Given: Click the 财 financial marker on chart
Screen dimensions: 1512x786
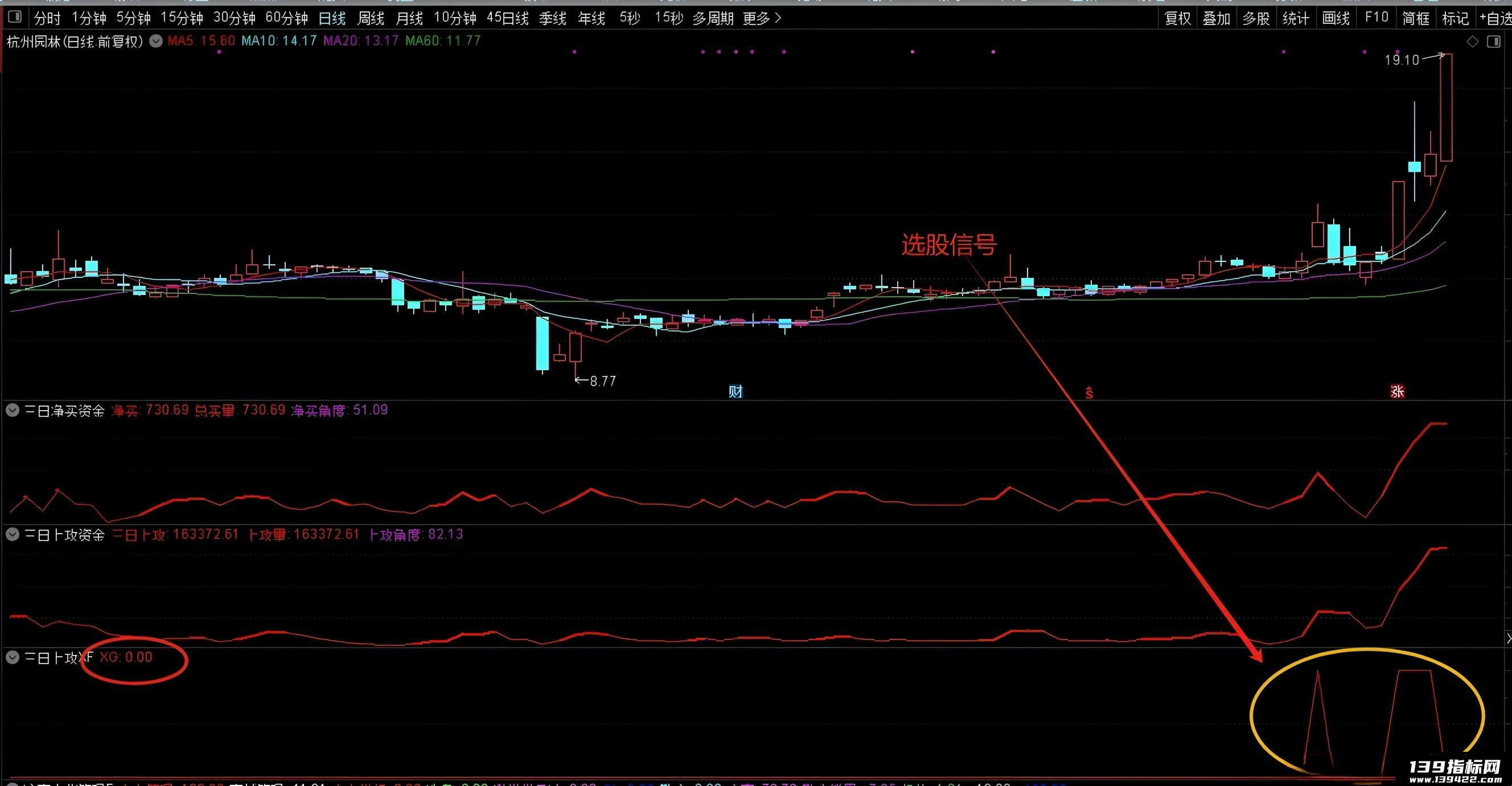Looking at the screenshot, I should (736, 391).
